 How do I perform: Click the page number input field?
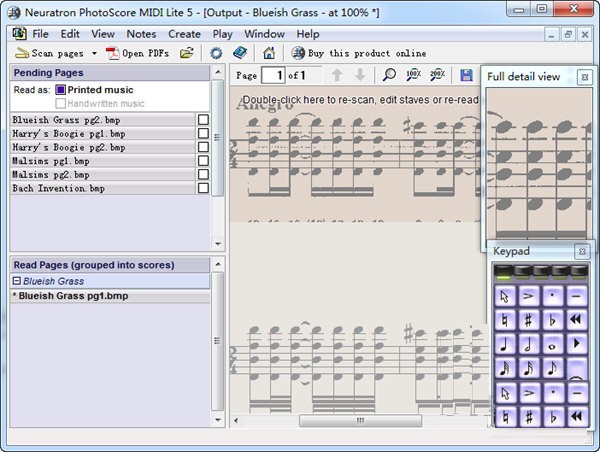point(273,75)
